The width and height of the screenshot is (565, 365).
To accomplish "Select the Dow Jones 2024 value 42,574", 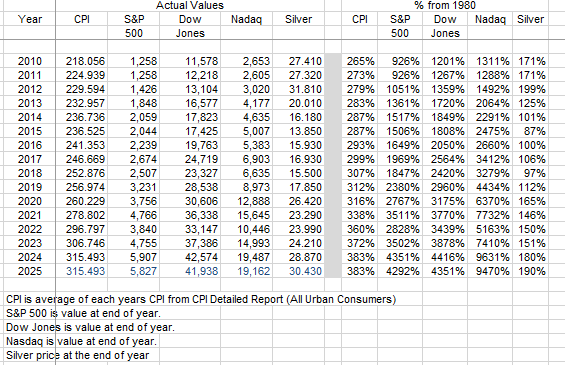I will [x=190, y=257].
